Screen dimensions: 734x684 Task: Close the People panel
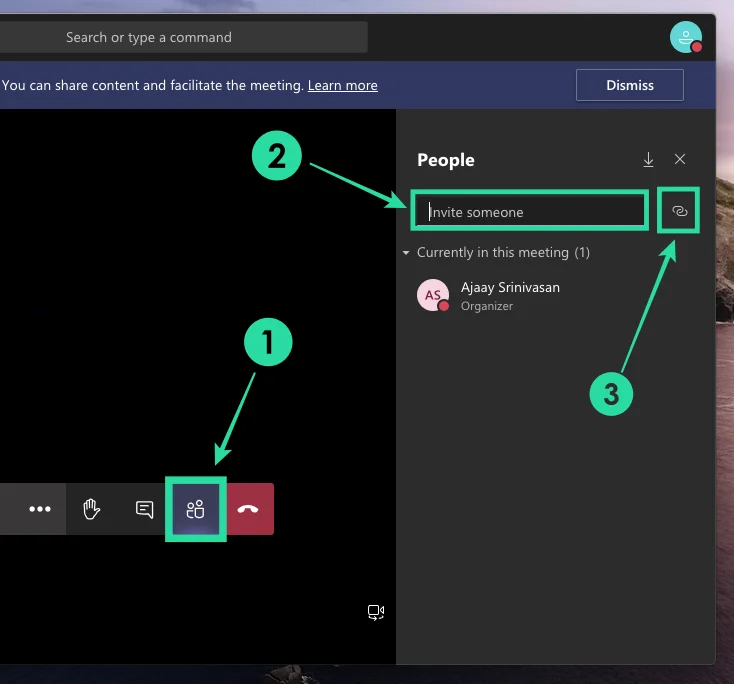coord(680,160)
